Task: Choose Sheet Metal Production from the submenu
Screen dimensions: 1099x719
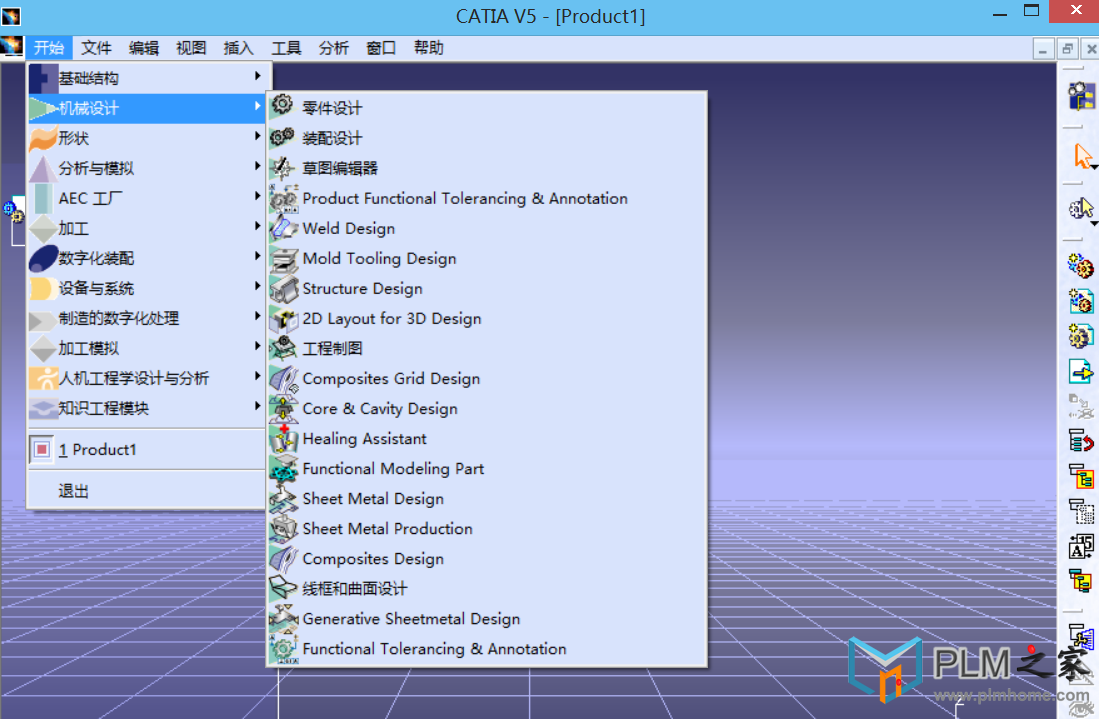Action: click(487, 528)
